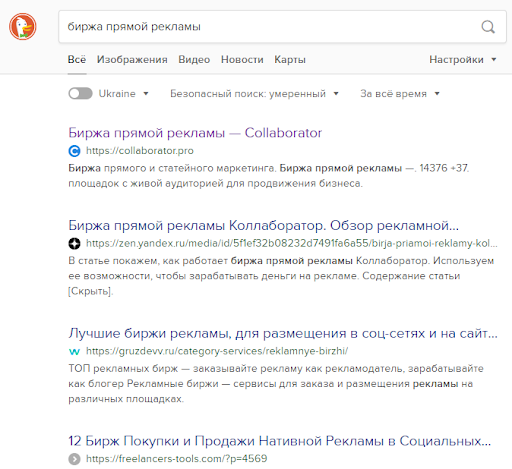Screen dimensions: 512x469
Task: Toggle the Ukraine region switch
Action: (x=80, y=94)
